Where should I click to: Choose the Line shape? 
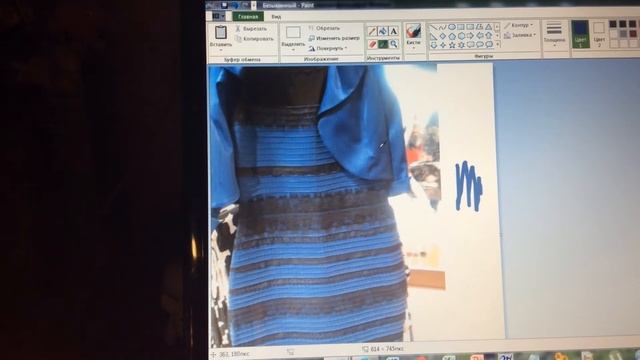433,27
